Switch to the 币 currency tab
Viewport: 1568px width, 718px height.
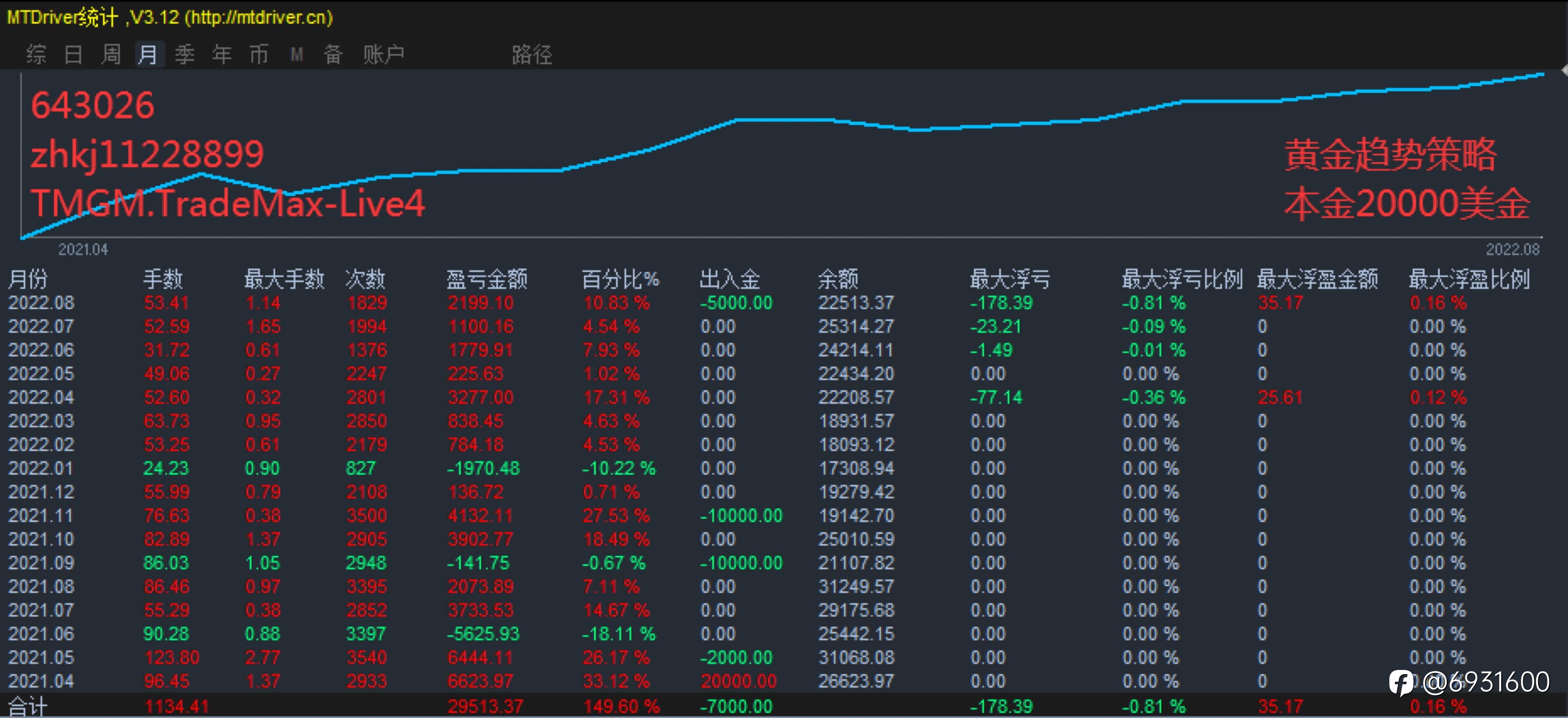pyautogui.click(x=259, y=55)
